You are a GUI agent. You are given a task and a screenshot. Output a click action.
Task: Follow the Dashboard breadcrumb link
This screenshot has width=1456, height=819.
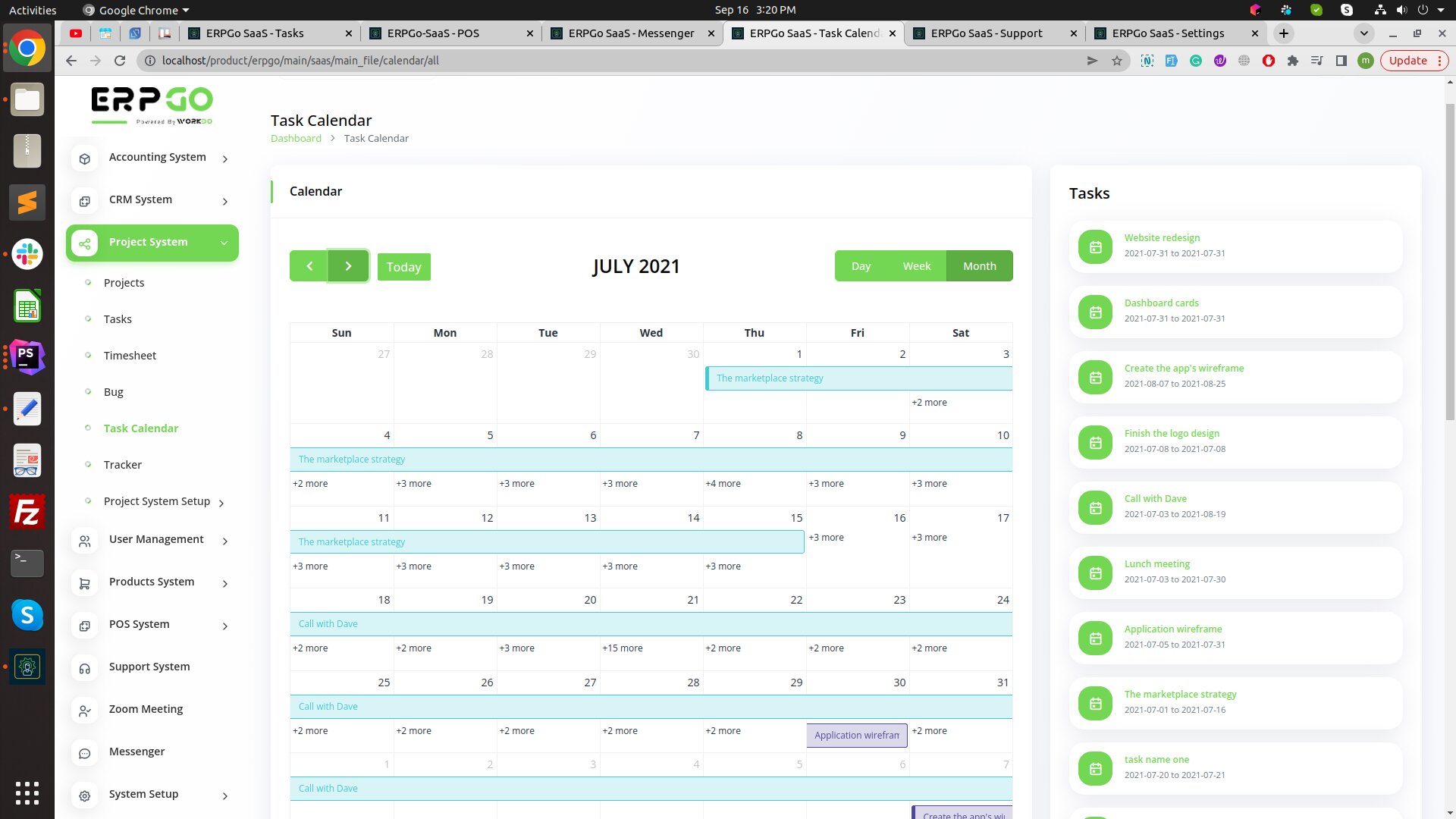pyautogui.click(x=296, y=138)
